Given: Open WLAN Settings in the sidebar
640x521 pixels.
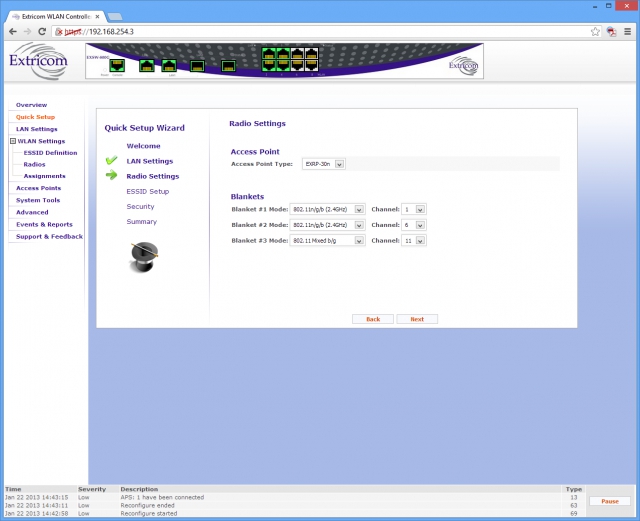Looking at the screenshot, I should click(41, 141).
